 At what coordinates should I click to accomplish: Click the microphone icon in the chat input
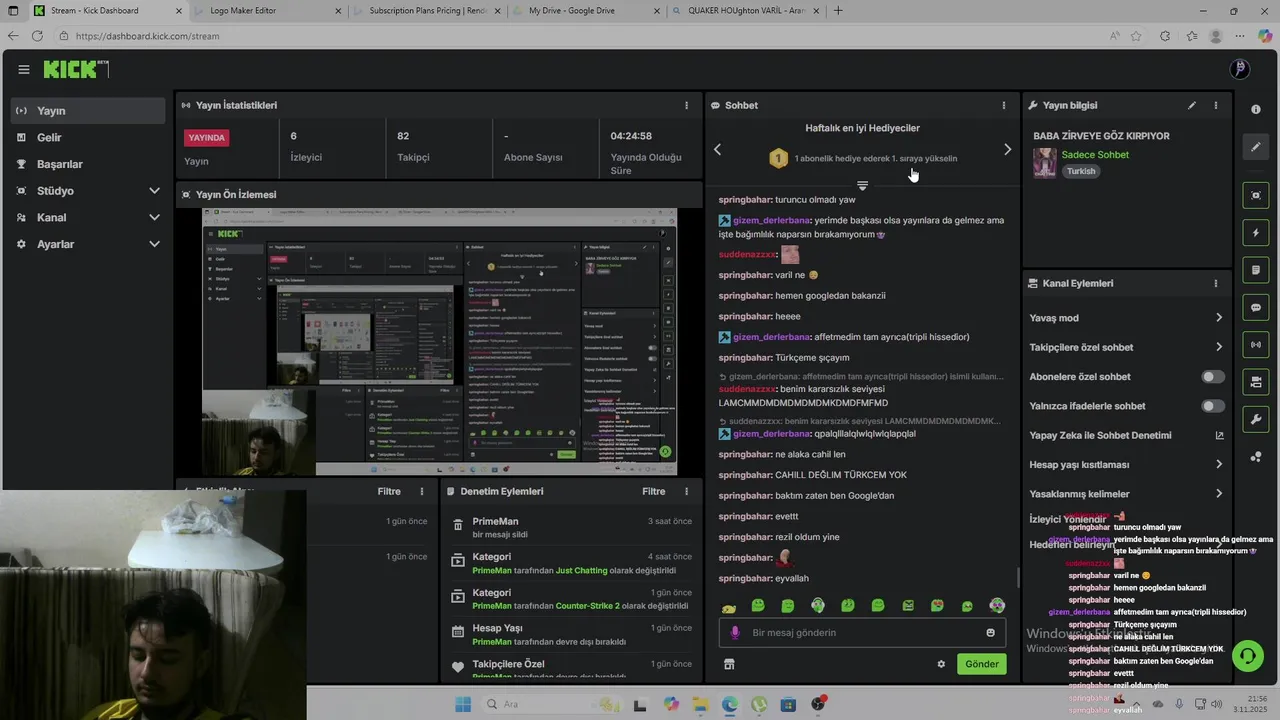(x=735, y=632)
